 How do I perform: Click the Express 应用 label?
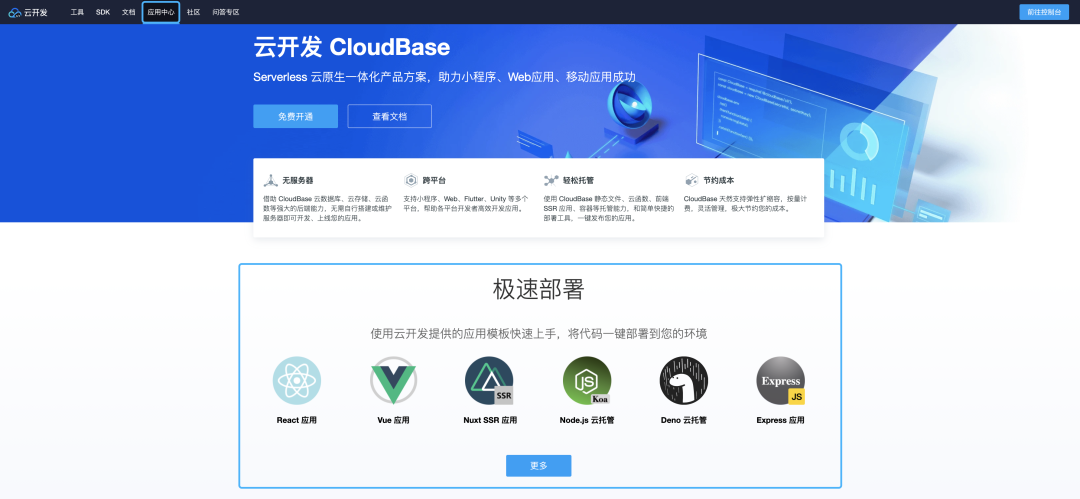780,420
